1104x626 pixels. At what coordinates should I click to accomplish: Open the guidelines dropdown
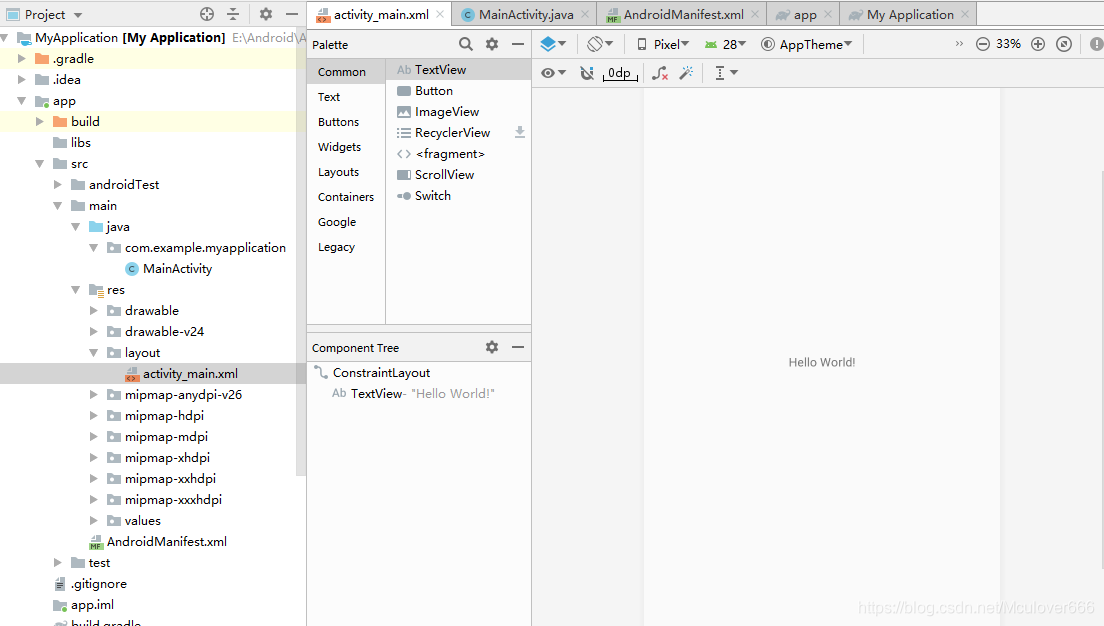click(x=726, y=73)
